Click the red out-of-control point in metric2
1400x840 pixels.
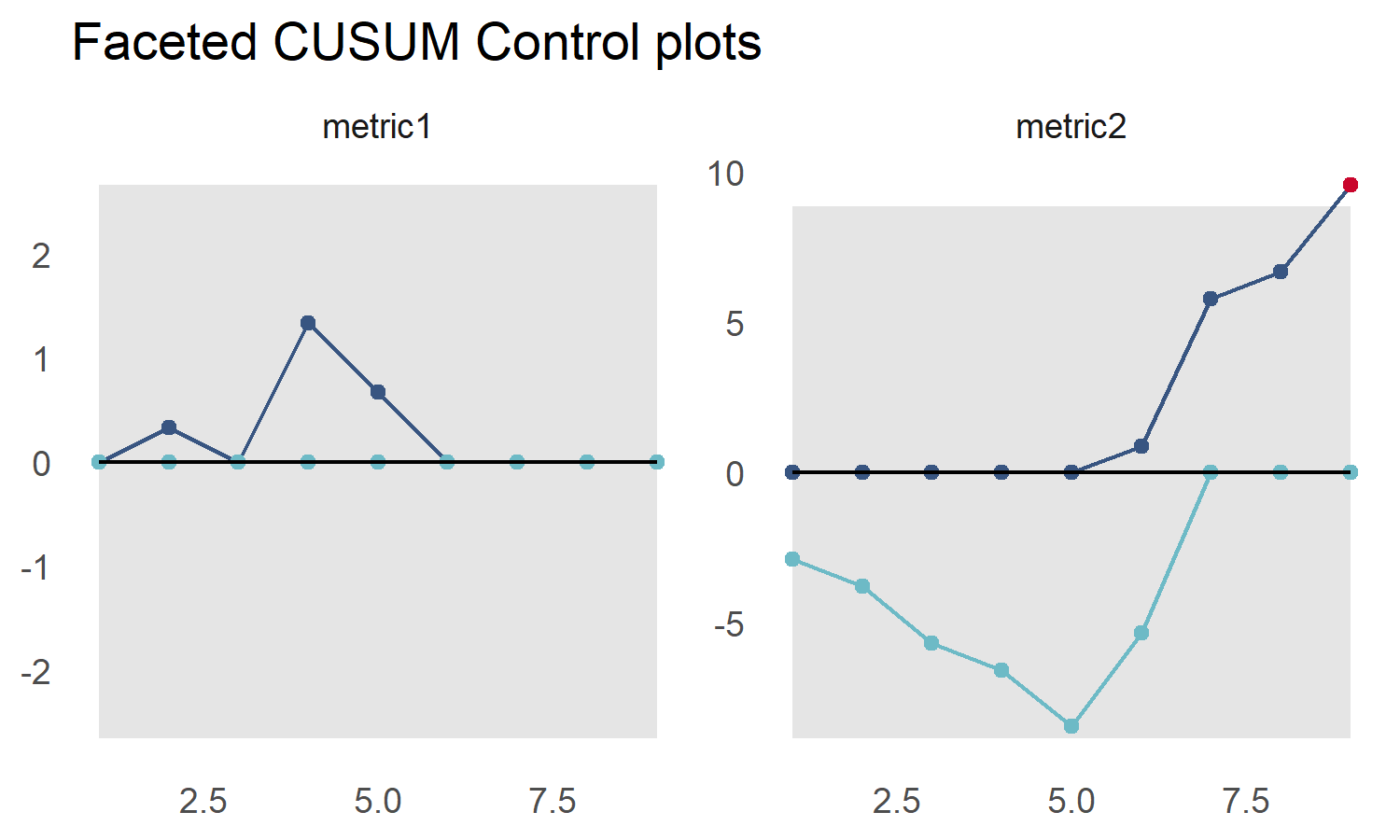point(1350,185)
